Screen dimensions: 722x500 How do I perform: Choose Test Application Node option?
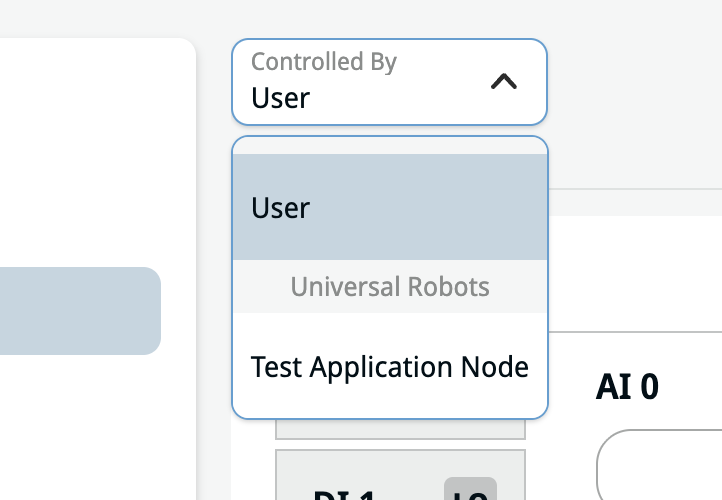(x=390, y=367)
